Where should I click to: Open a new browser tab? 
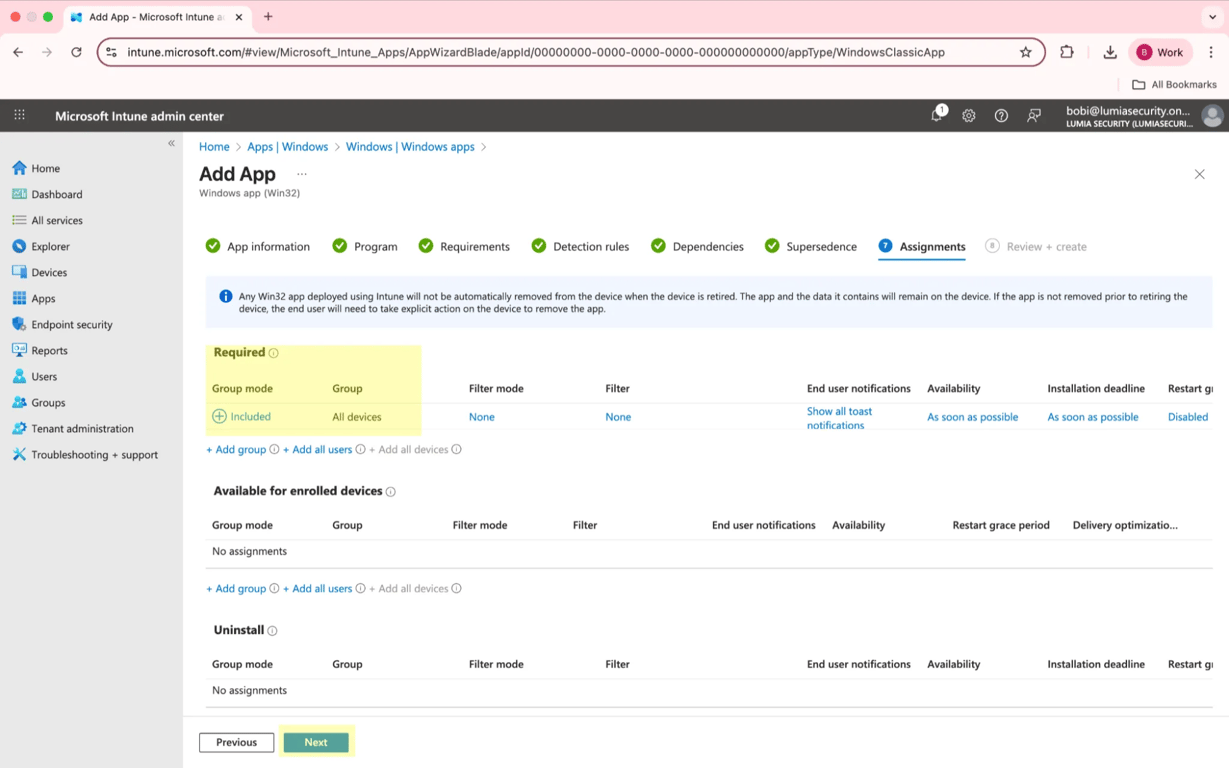tap(268, 17)
